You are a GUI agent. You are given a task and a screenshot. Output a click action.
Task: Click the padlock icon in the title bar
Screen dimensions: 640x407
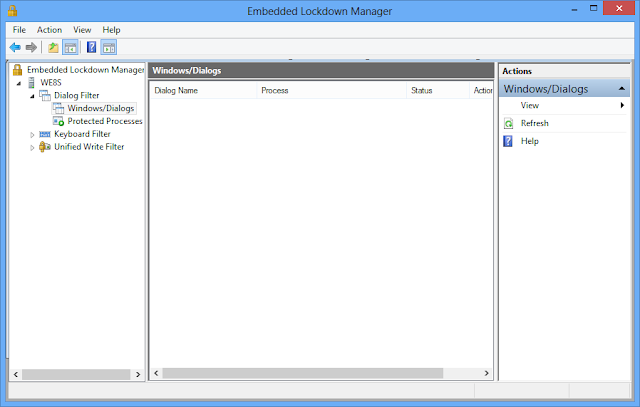point(12,10)
